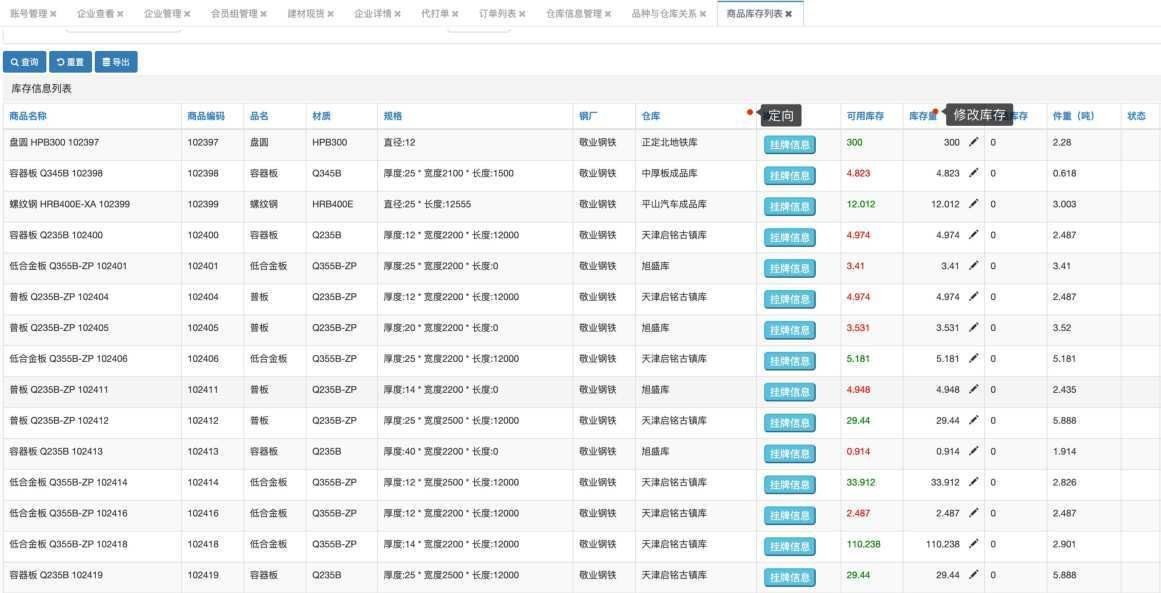This screenshot has height=593, width=1161.
Task: Switch to the 仓库信息管理 tab
Action: 574,14
